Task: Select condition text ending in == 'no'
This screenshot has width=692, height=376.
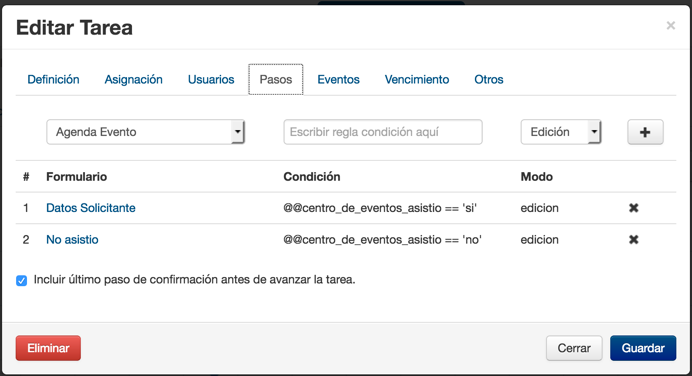Action: coord(382,240)
